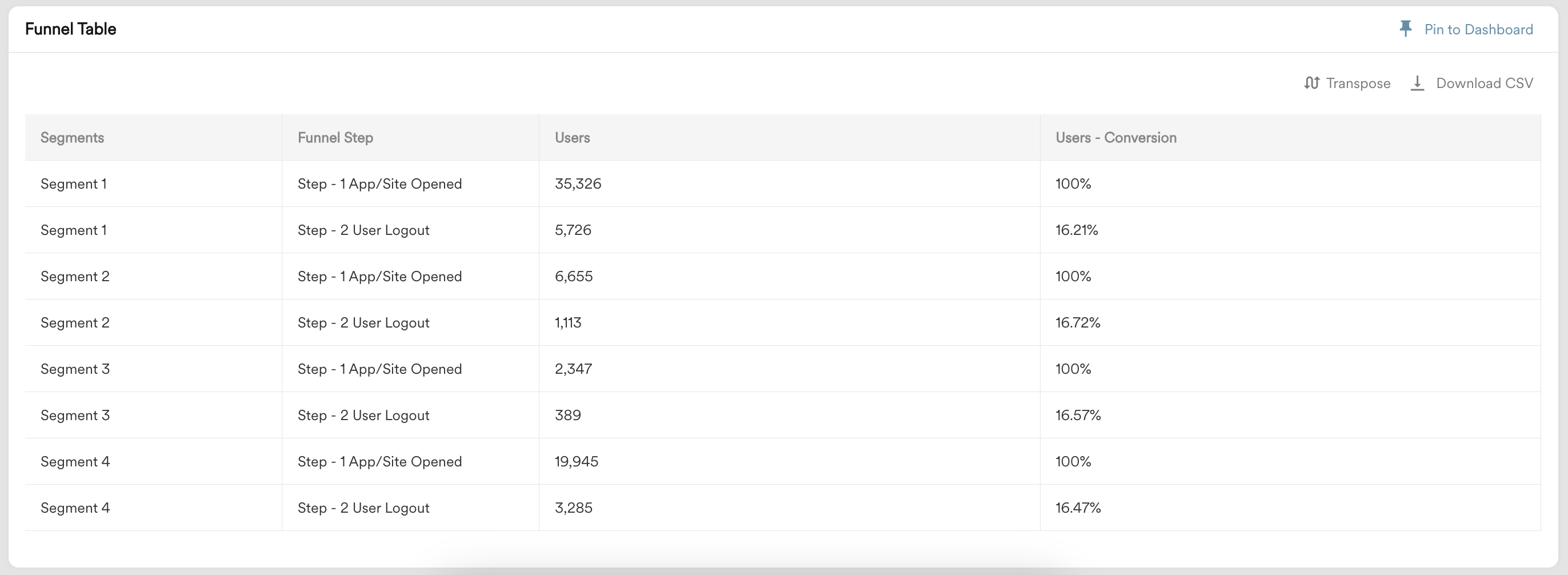Click the 6,655 users value

click(x=573, y=277)
